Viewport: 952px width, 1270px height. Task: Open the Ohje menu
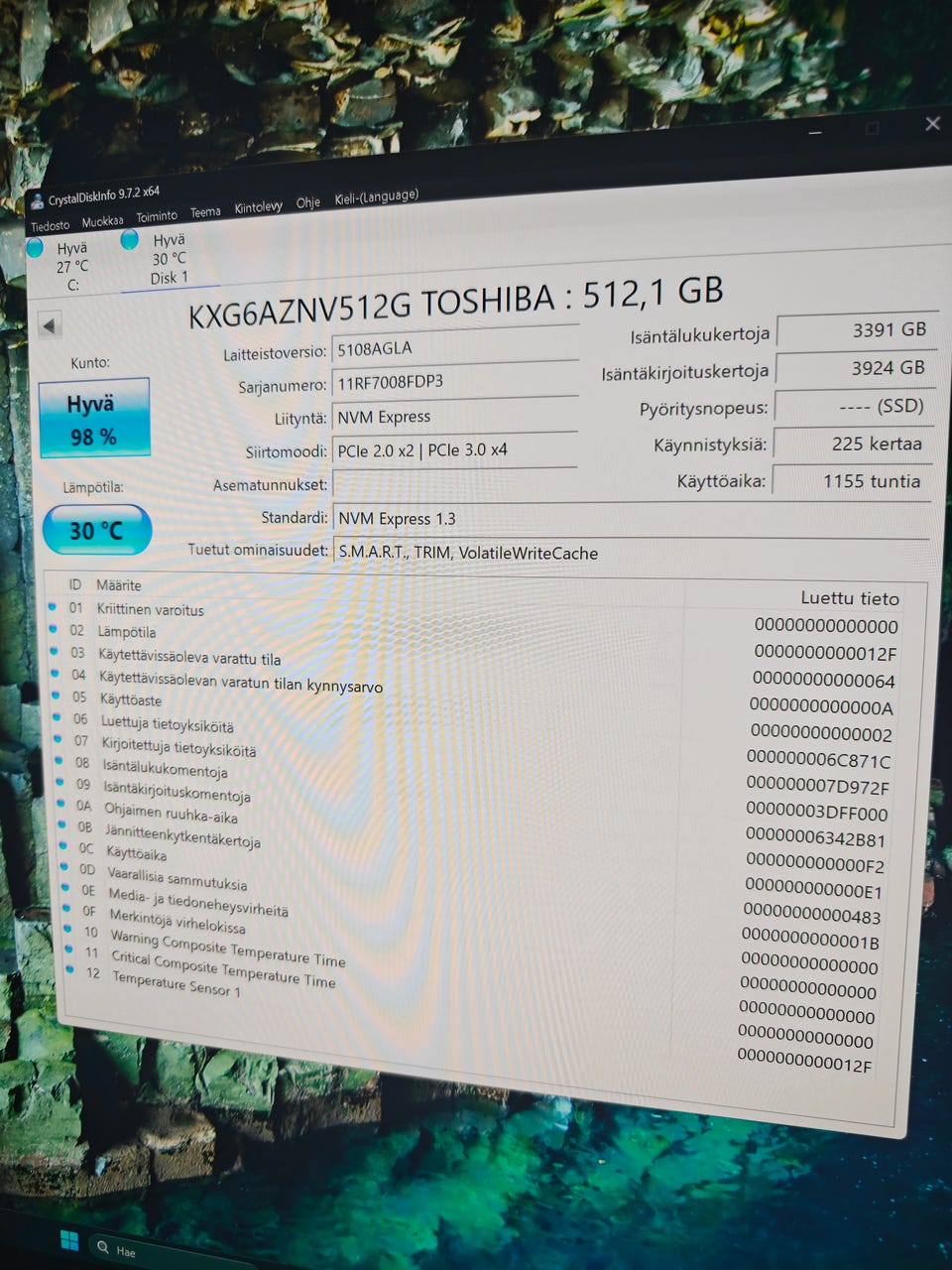(x=308, y=202)
